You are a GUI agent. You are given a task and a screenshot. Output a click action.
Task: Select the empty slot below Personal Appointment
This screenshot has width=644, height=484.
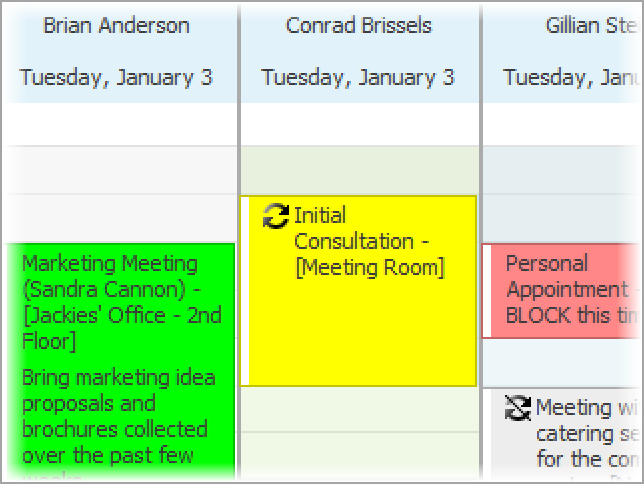click(562, 363)
